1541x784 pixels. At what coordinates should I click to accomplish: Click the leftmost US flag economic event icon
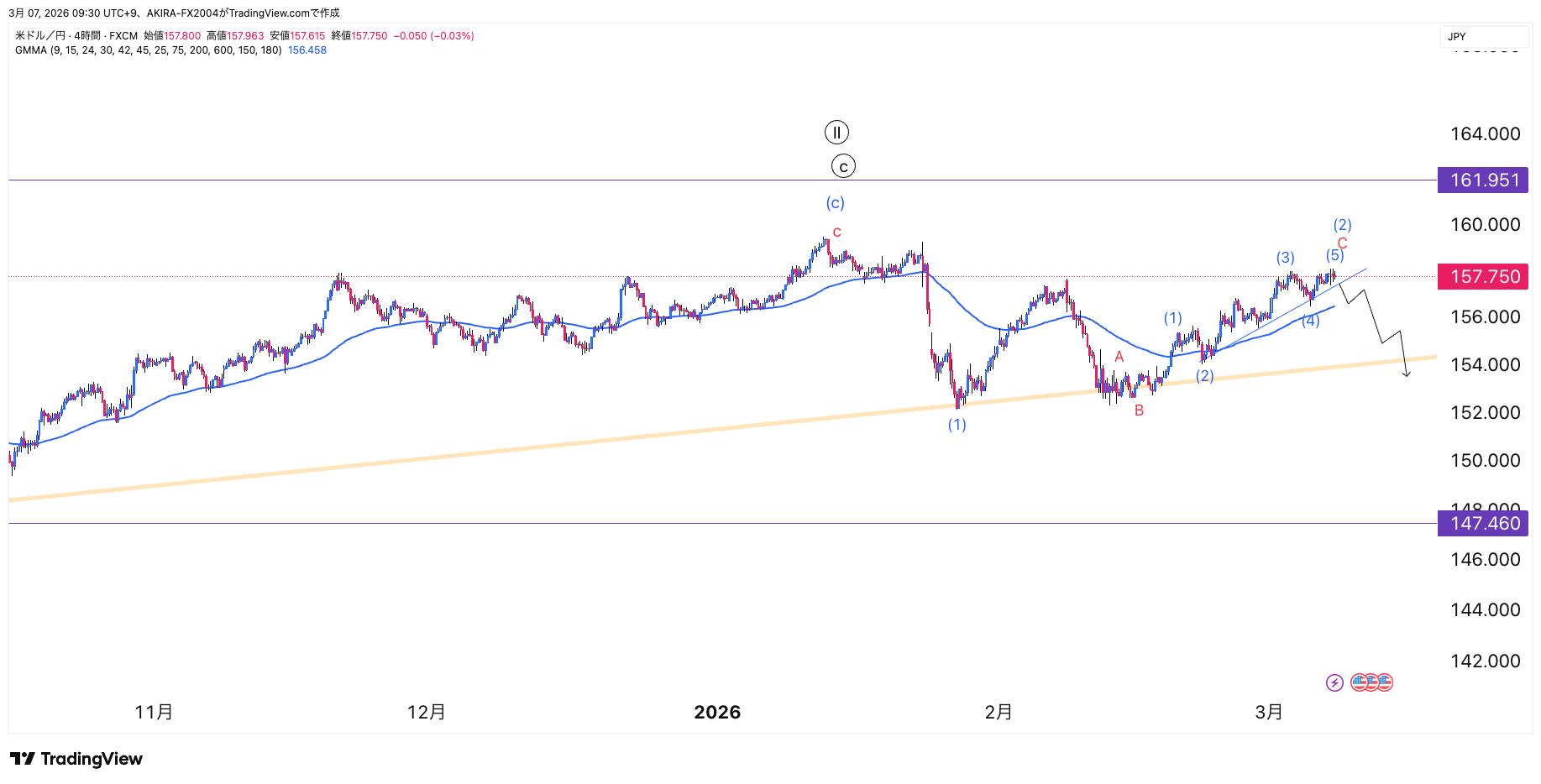tap(1360, 682)
